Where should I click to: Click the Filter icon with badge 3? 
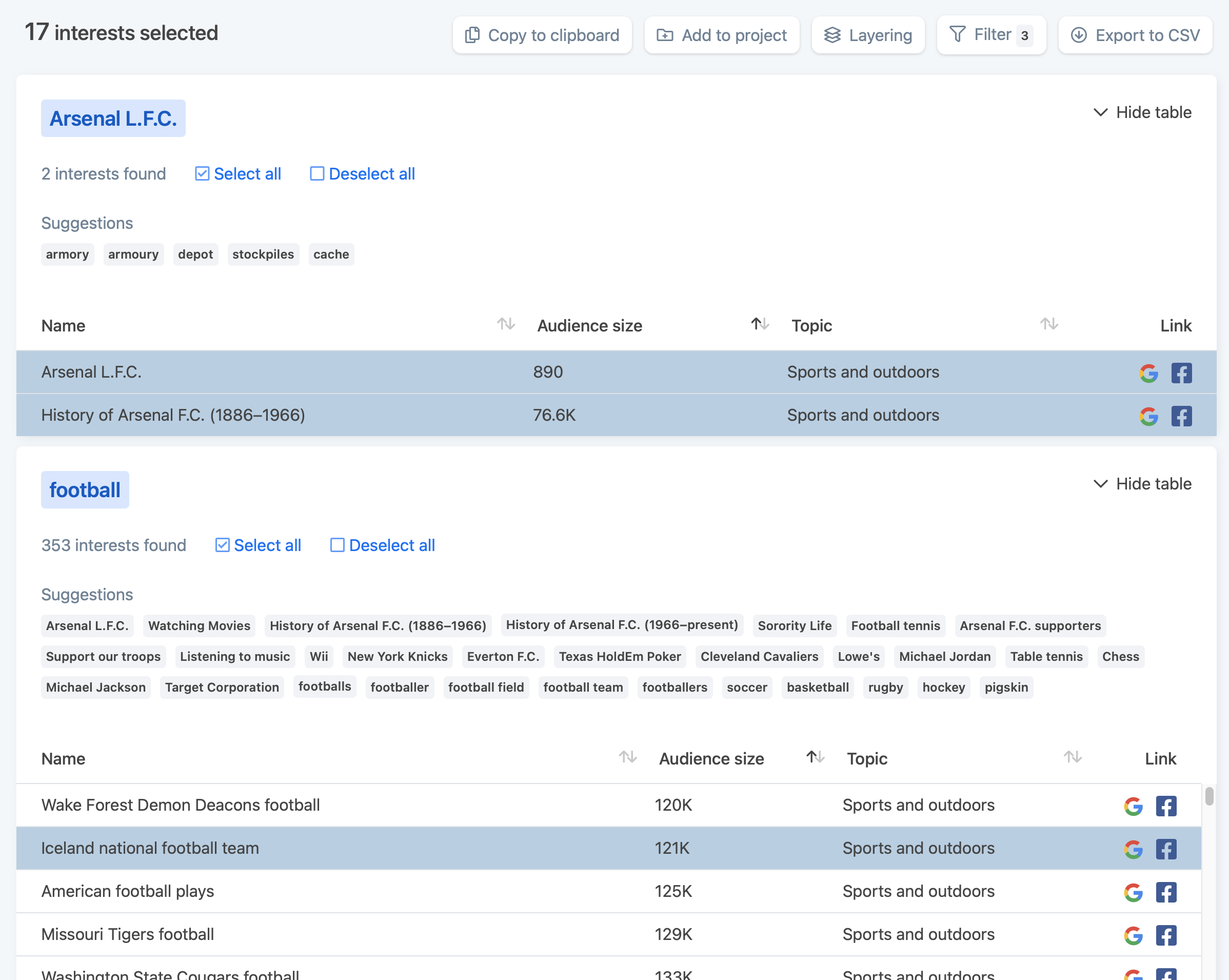pos(991,35)
